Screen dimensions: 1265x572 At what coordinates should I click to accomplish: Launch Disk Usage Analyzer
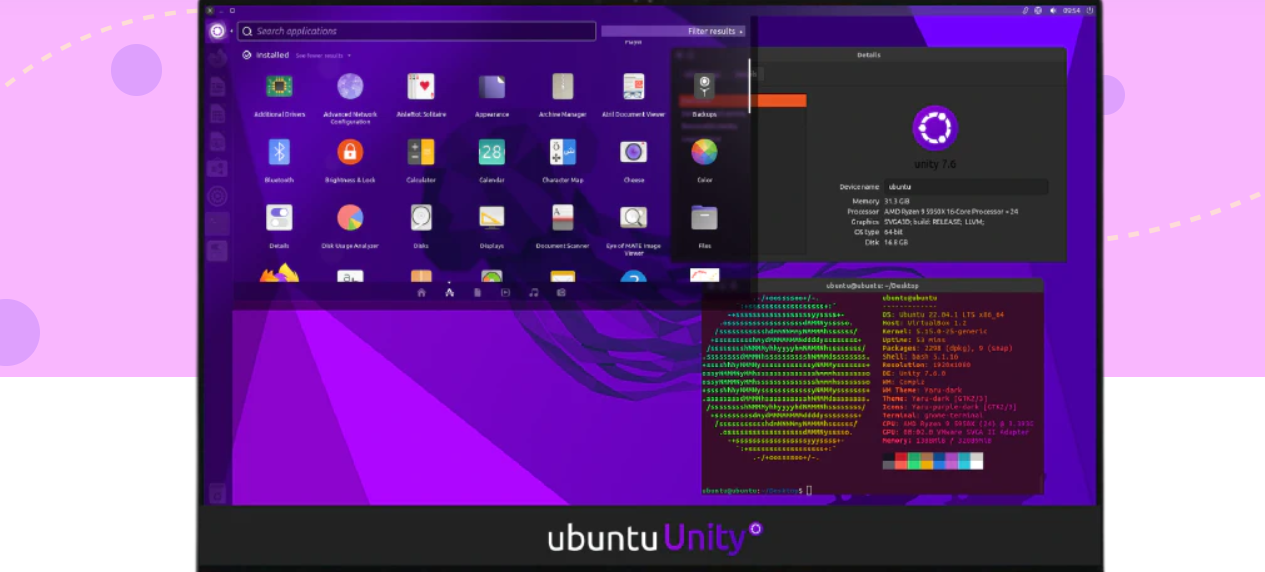point(350,217)
